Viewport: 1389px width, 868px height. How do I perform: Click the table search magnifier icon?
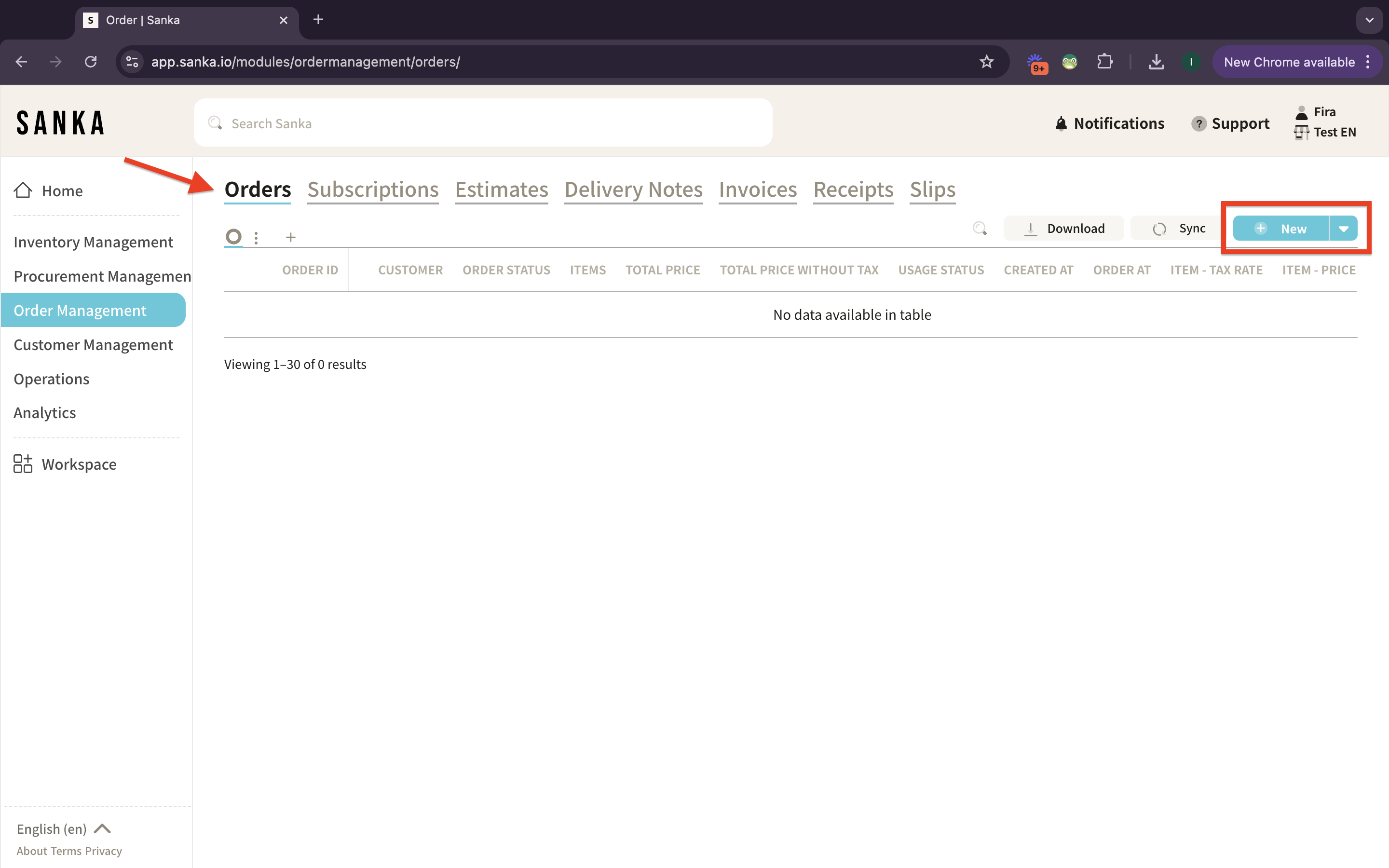tap(980, 229)
